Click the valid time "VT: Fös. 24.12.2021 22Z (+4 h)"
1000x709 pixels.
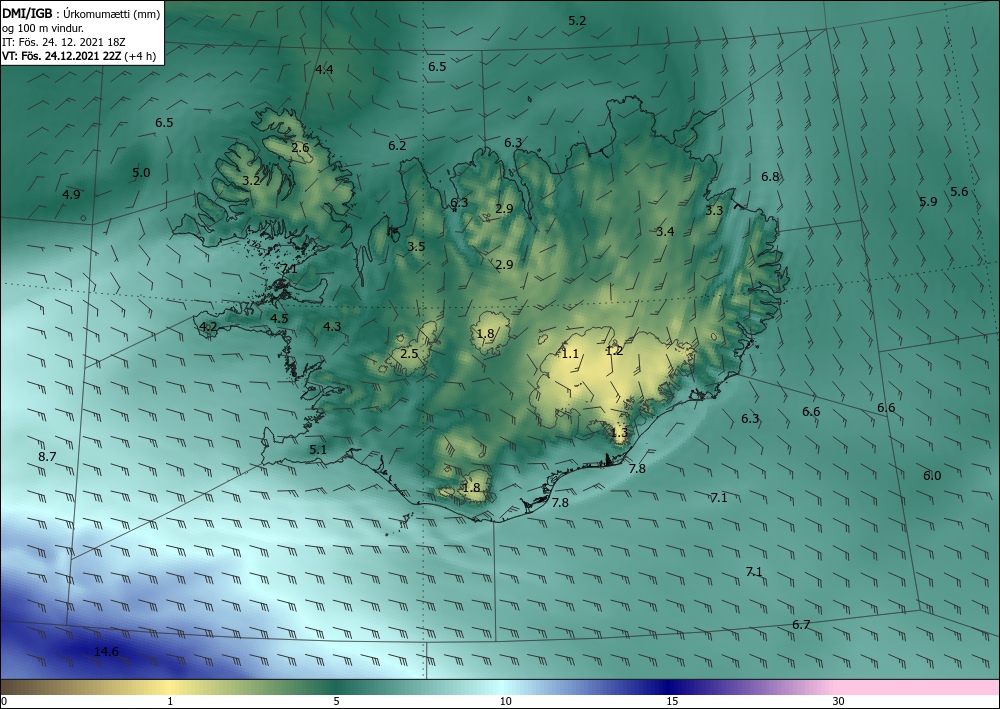(x=78, y=56)
